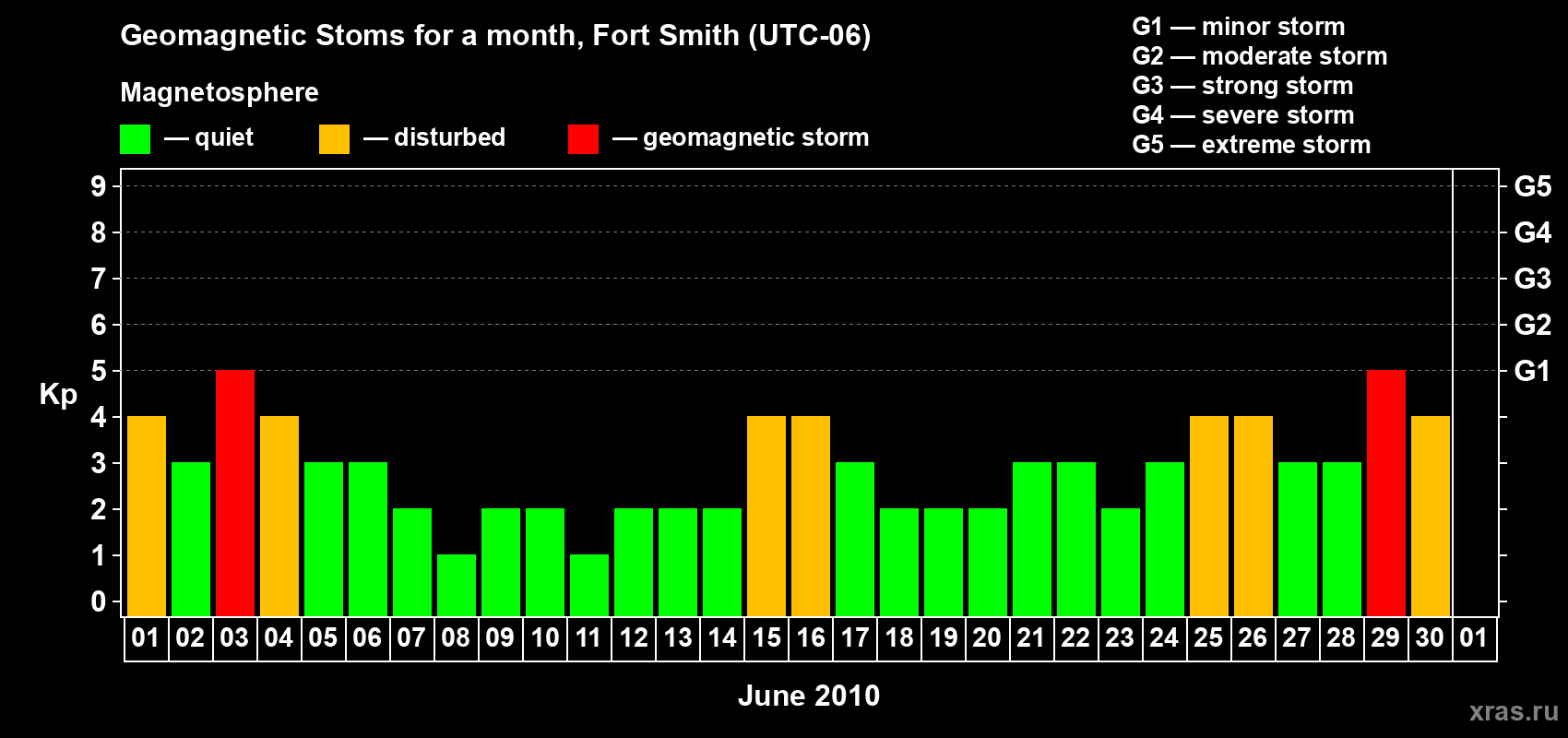Click the green bar for June 11
This screenshot has height=738, width=1568.
[589, 585]
